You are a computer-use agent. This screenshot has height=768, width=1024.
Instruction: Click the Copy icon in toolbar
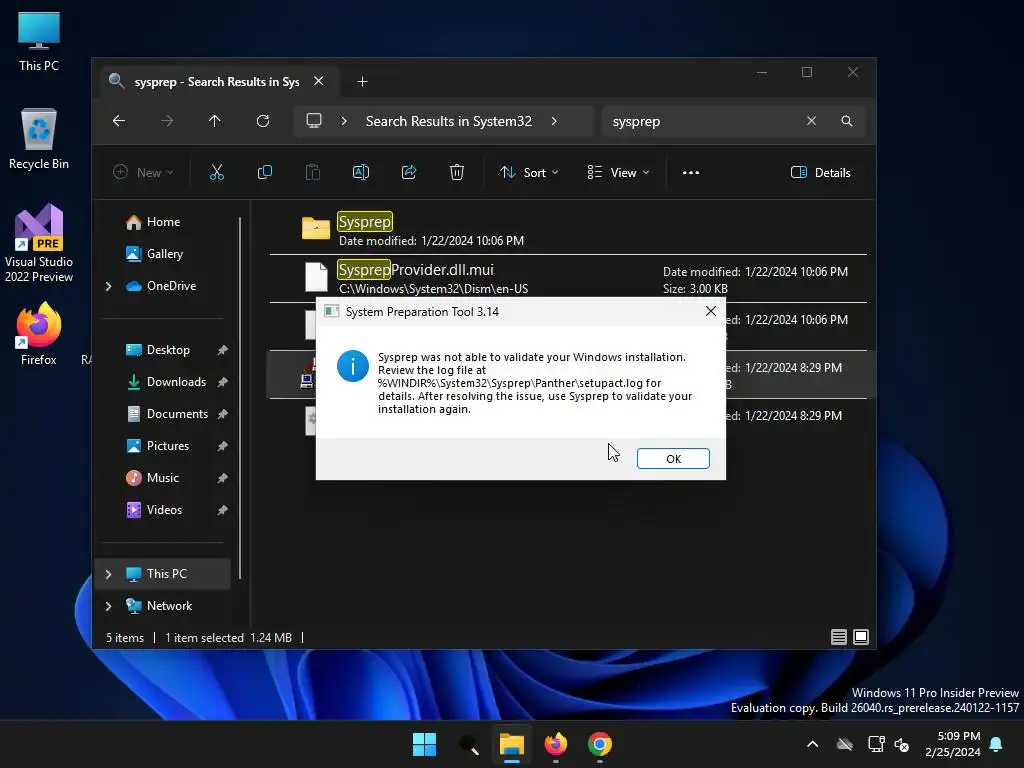264,172
